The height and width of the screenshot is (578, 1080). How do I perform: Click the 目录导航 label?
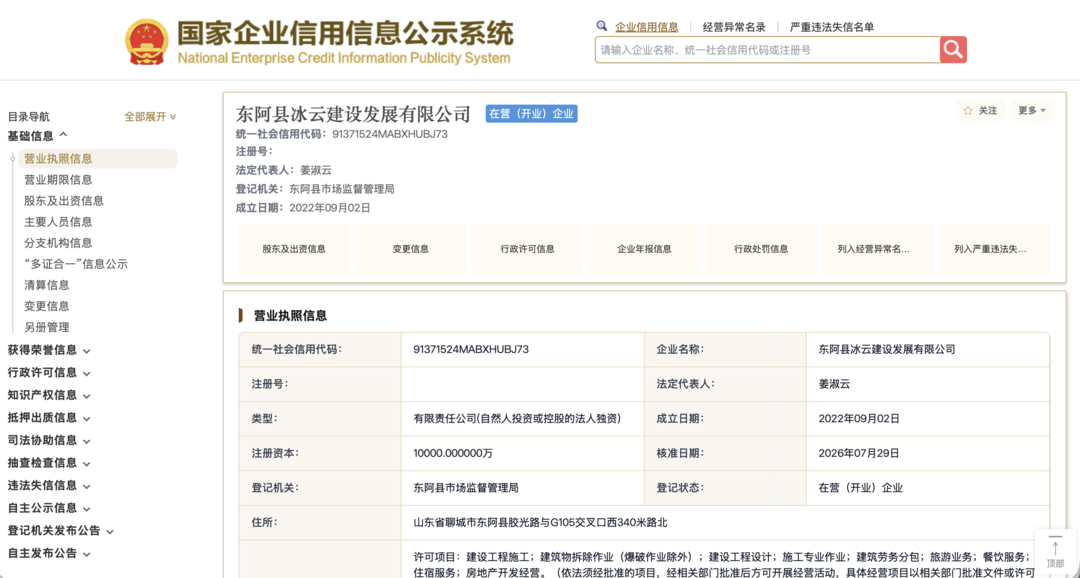coord(29,117)
